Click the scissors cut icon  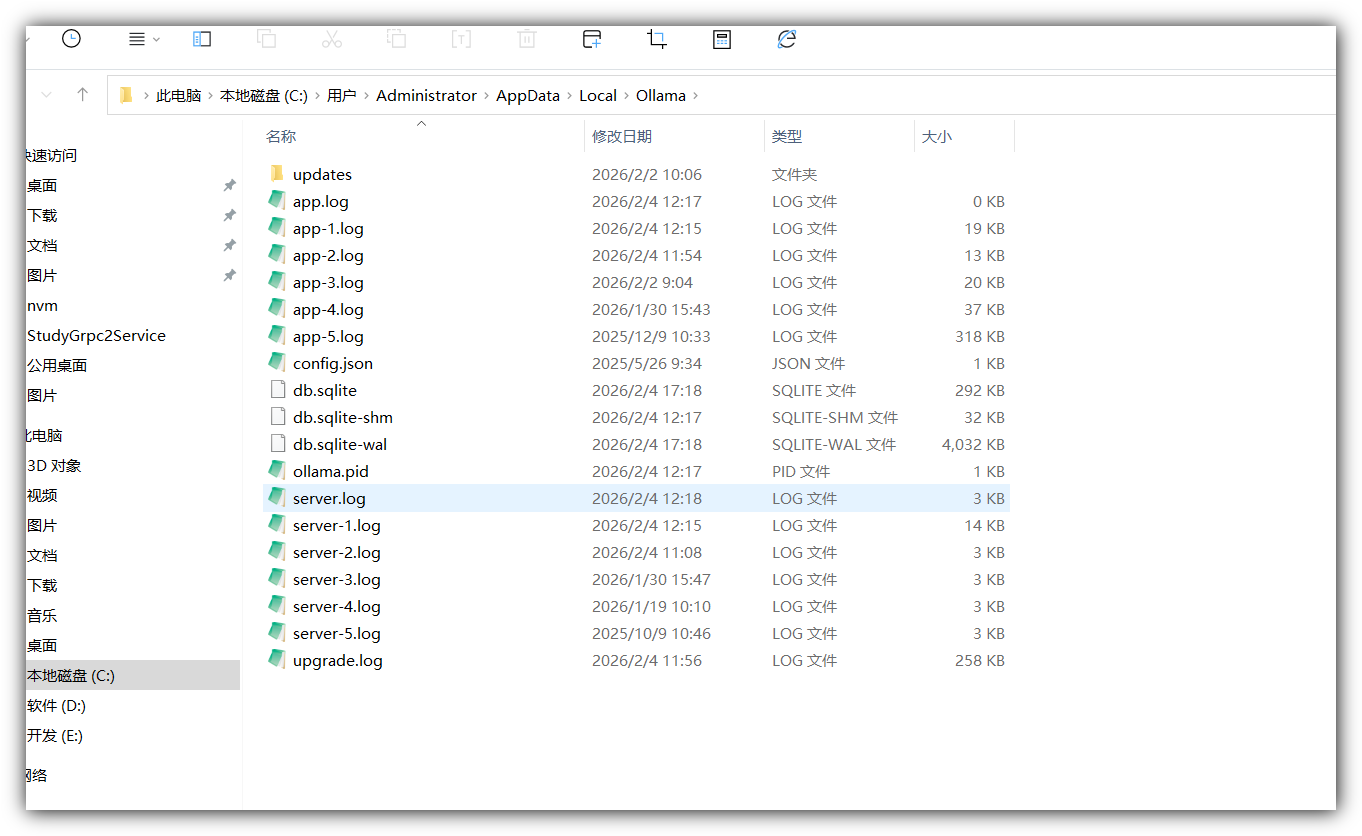click(x=332, y=39)
